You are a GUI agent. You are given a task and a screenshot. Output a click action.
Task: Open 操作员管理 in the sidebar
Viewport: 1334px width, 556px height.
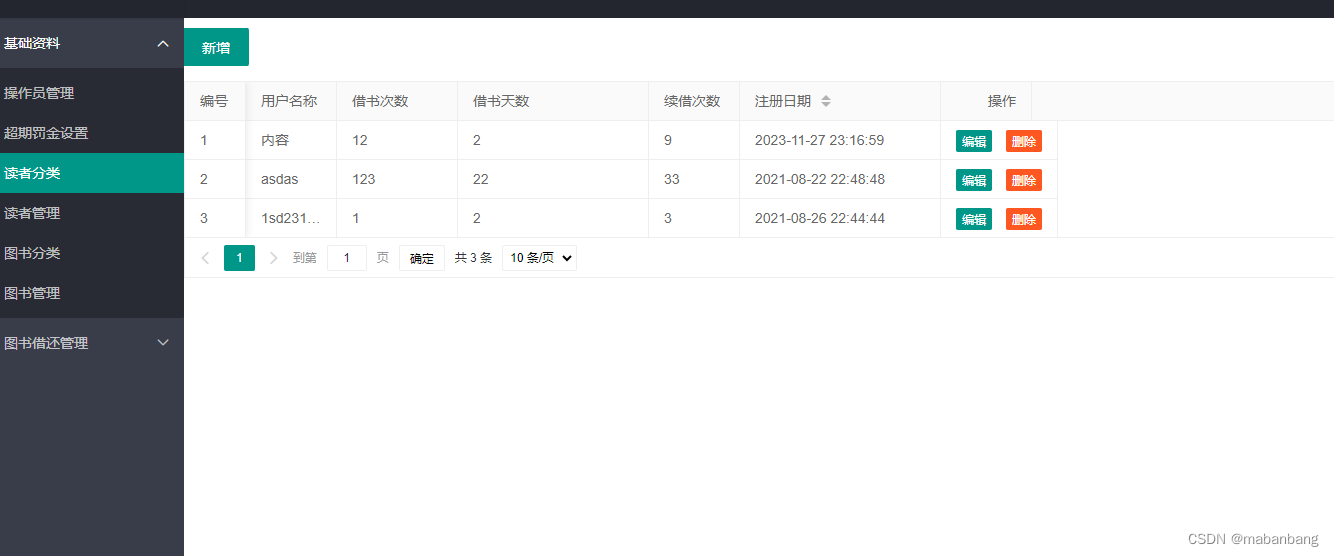[x=92, y=93]
